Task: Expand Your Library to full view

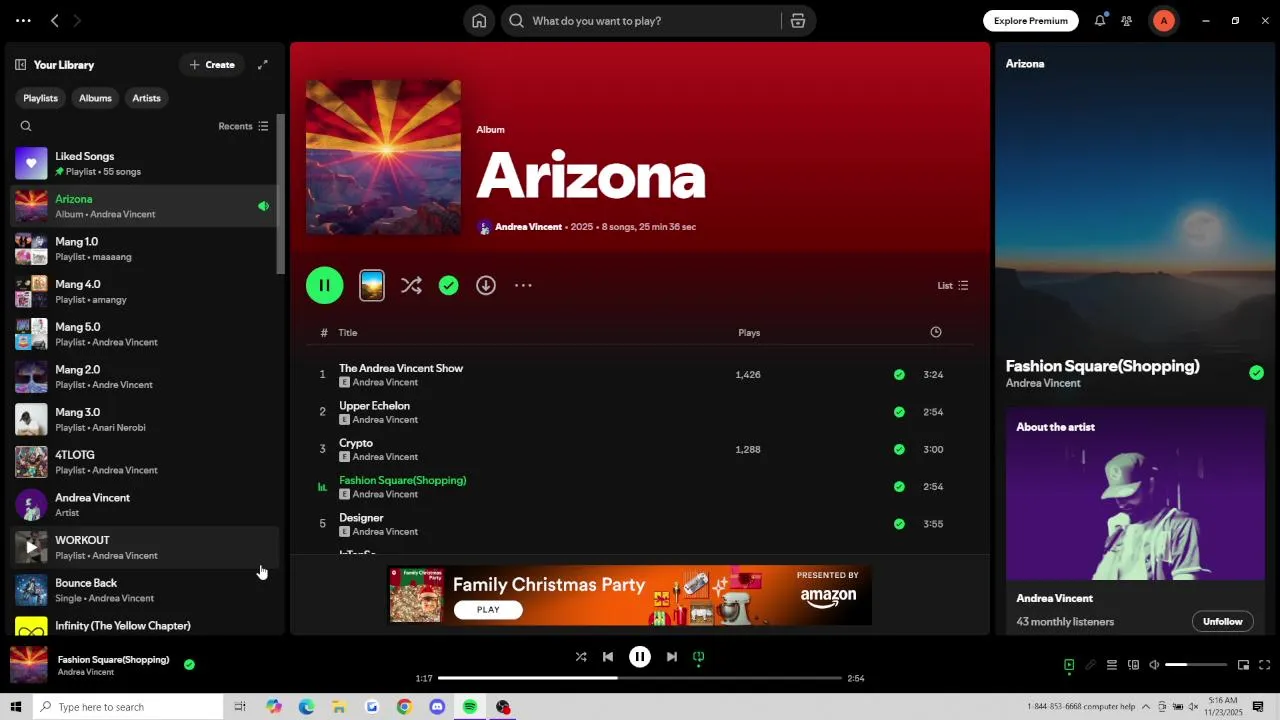Action: click(263, 65)
